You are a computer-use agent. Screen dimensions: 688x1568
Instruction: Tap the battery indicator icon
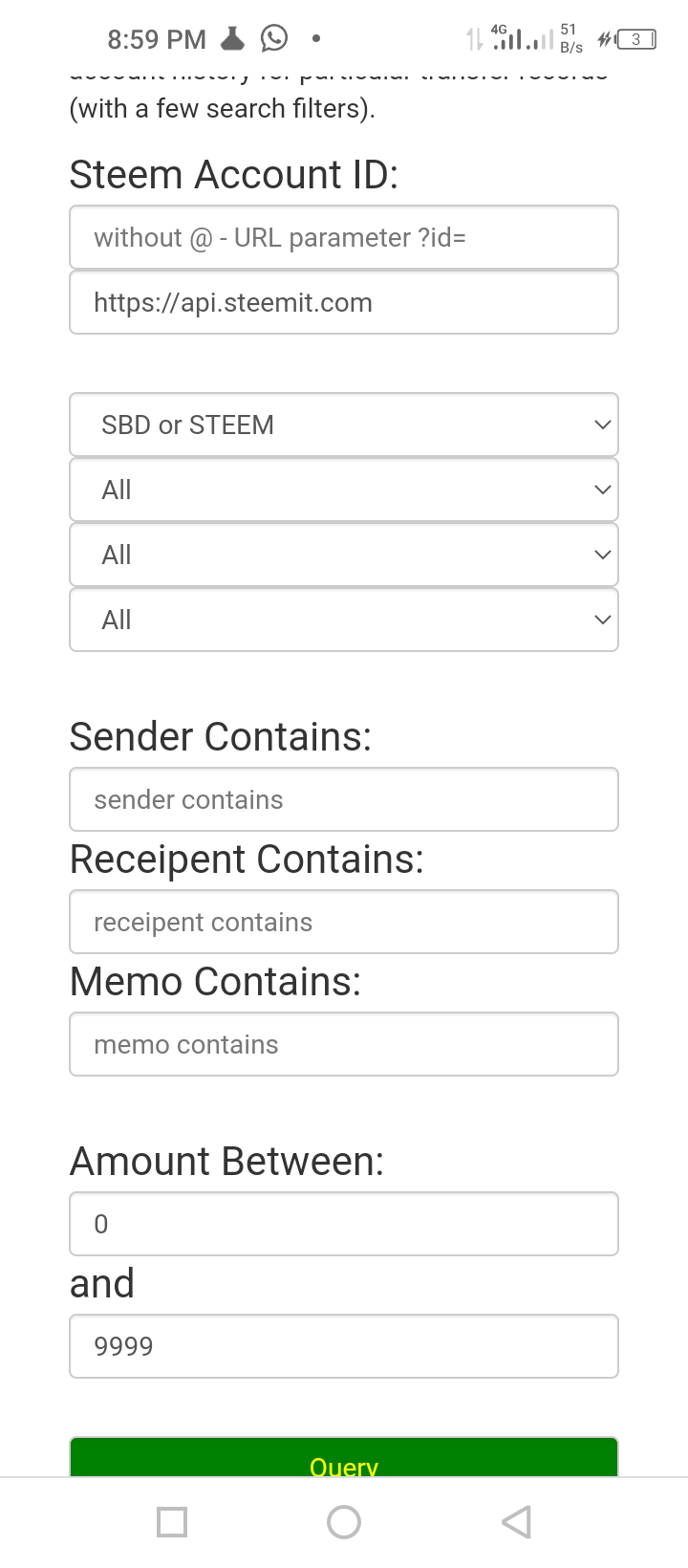[x=636, y=39]
